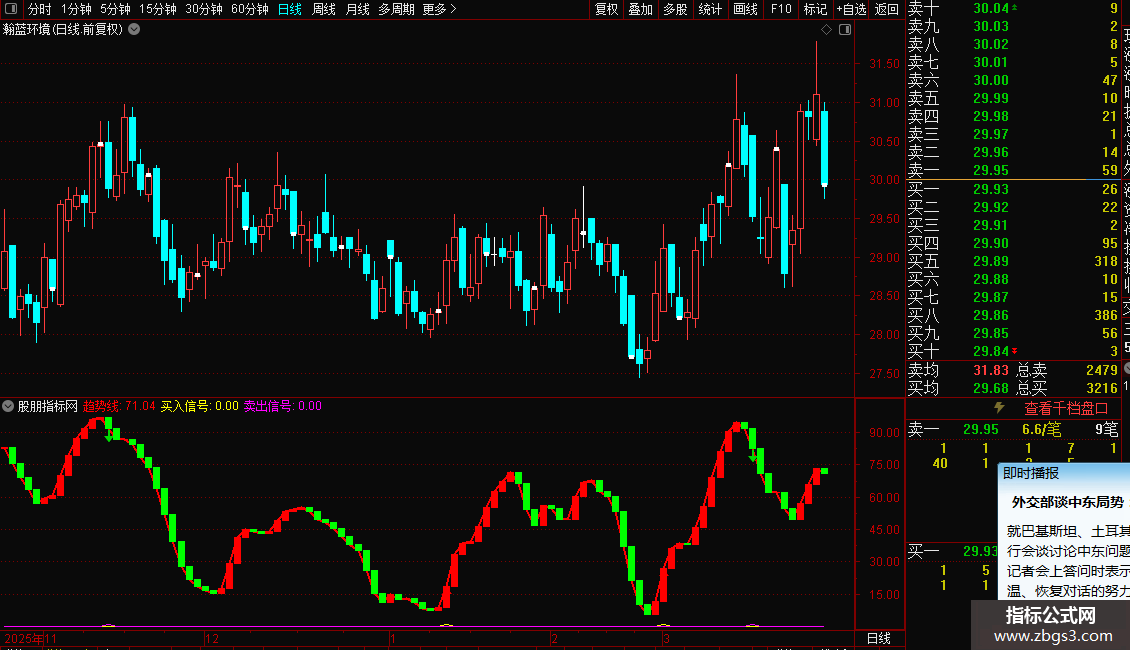The height and width of the screenshot is (650, 1130).
Task: Open the 多周期 multi-period view
Action: click(396, 9)
